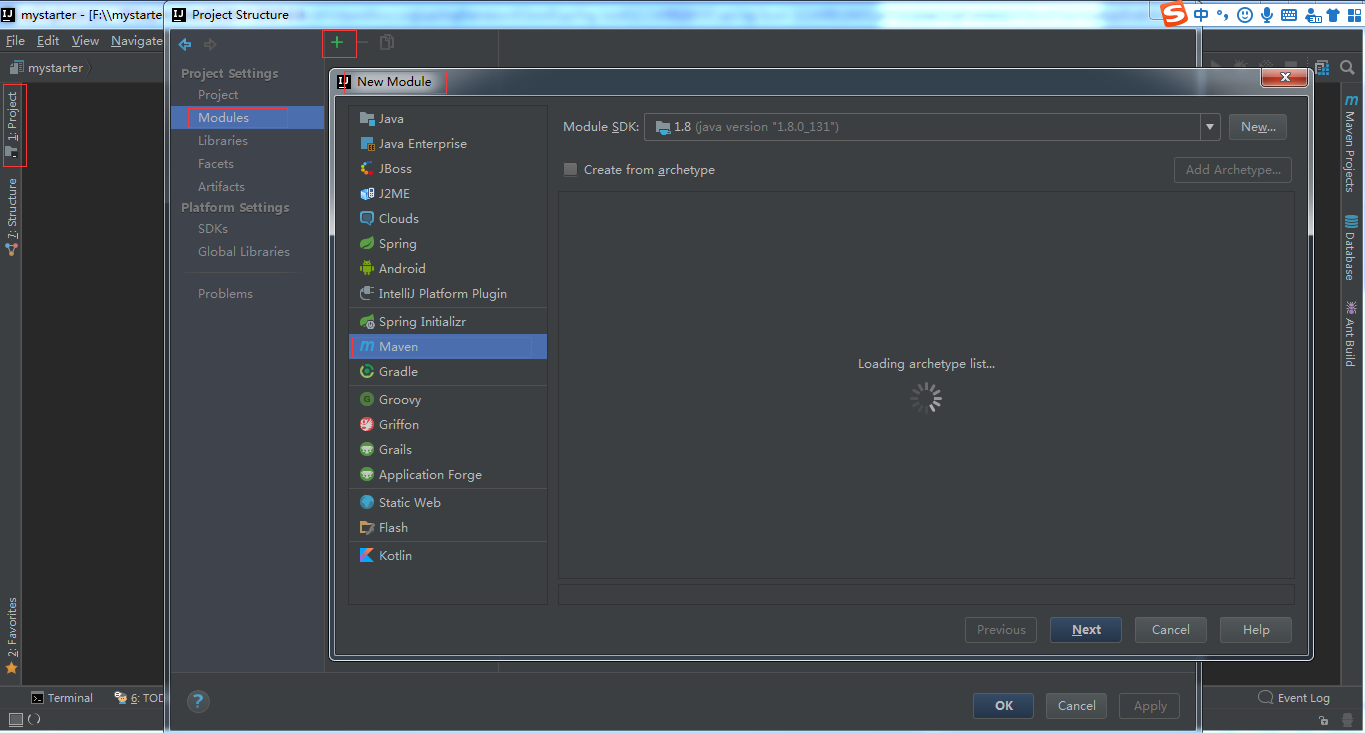Open the Edit menu
This screenshot has width=1365, height=733.
(48, 41)
